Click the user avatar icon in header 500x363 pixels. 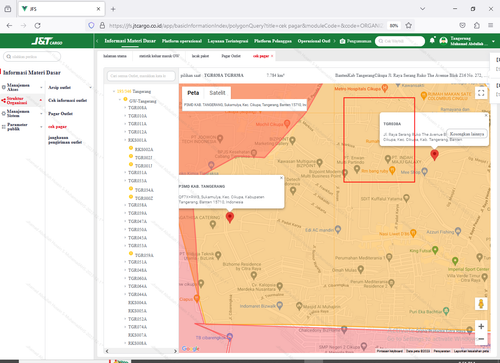pyautogui.click(x=443, y=41)
